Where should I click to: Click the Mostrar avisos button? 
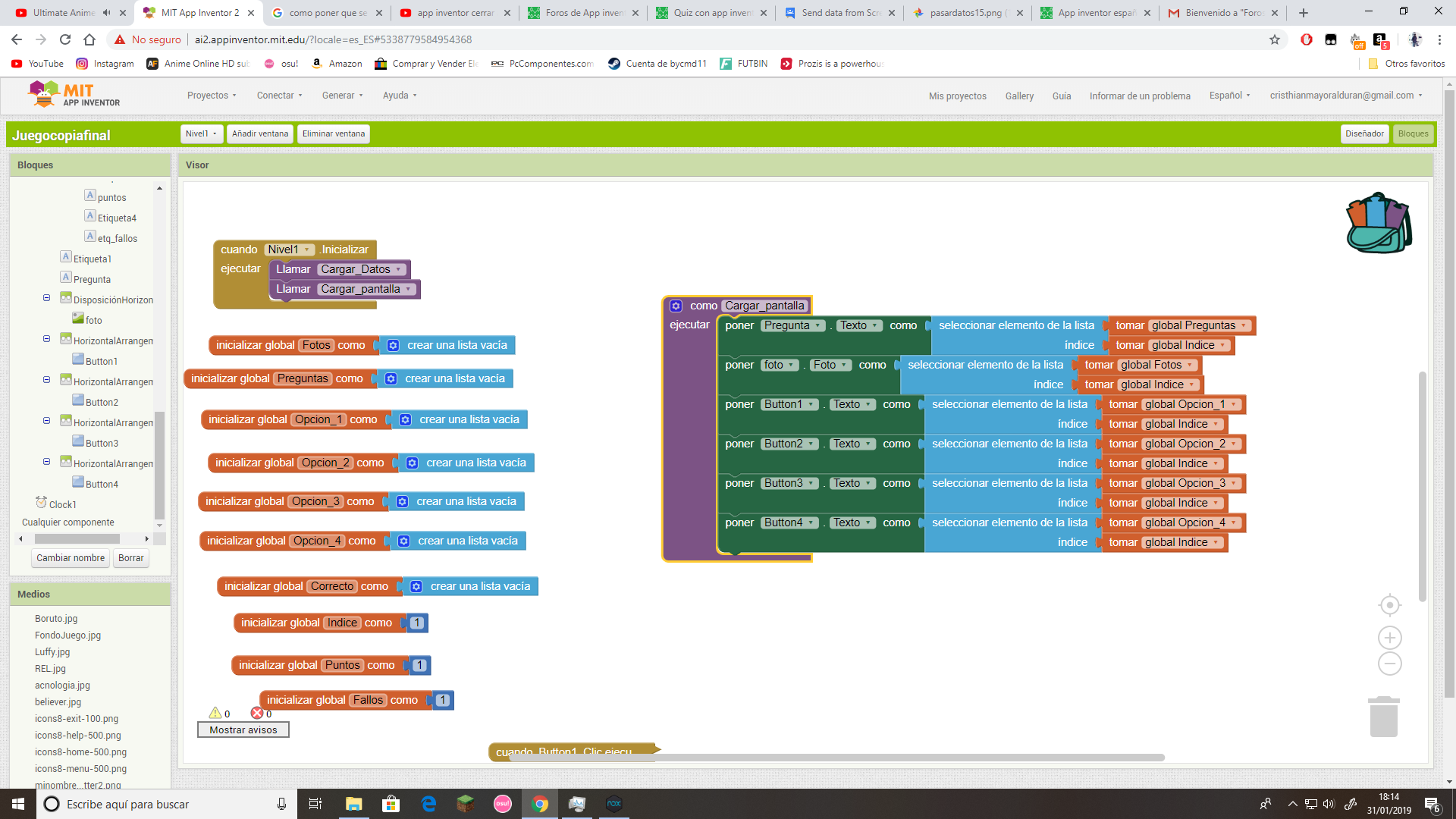[243, 730]
